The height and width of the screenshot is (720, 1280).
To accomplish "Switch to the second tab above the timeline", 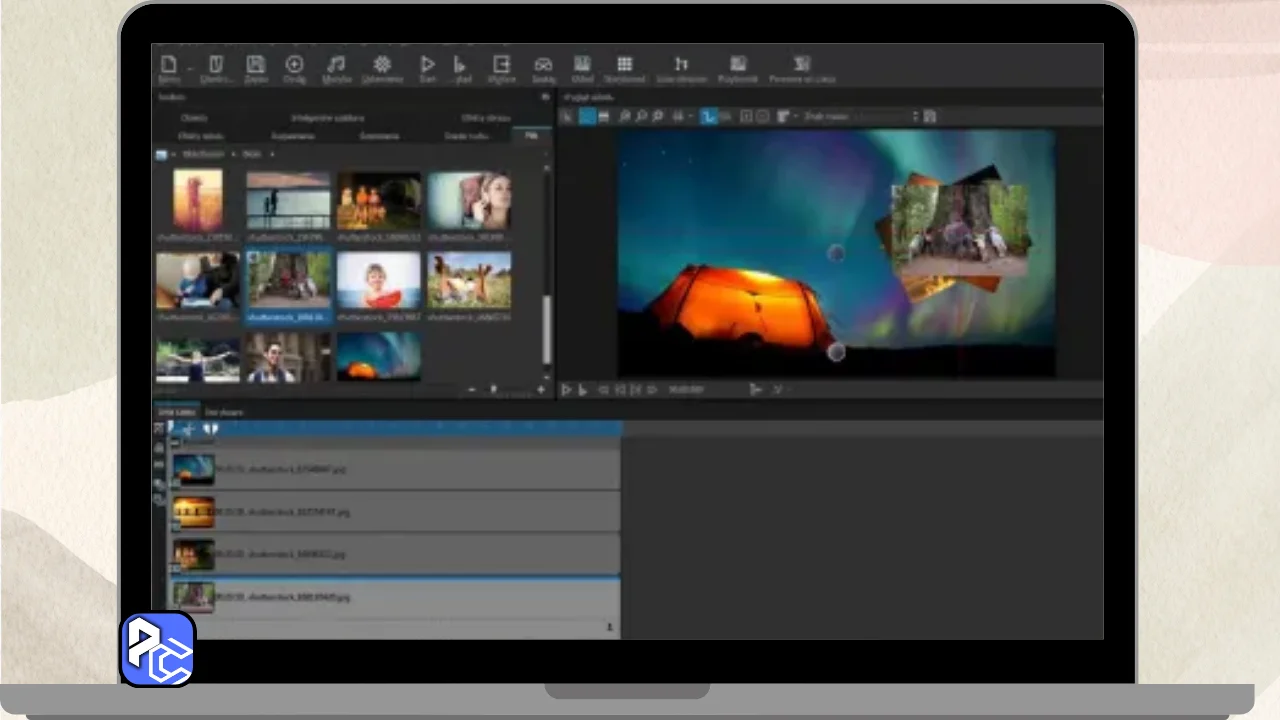I will point(224,412).
